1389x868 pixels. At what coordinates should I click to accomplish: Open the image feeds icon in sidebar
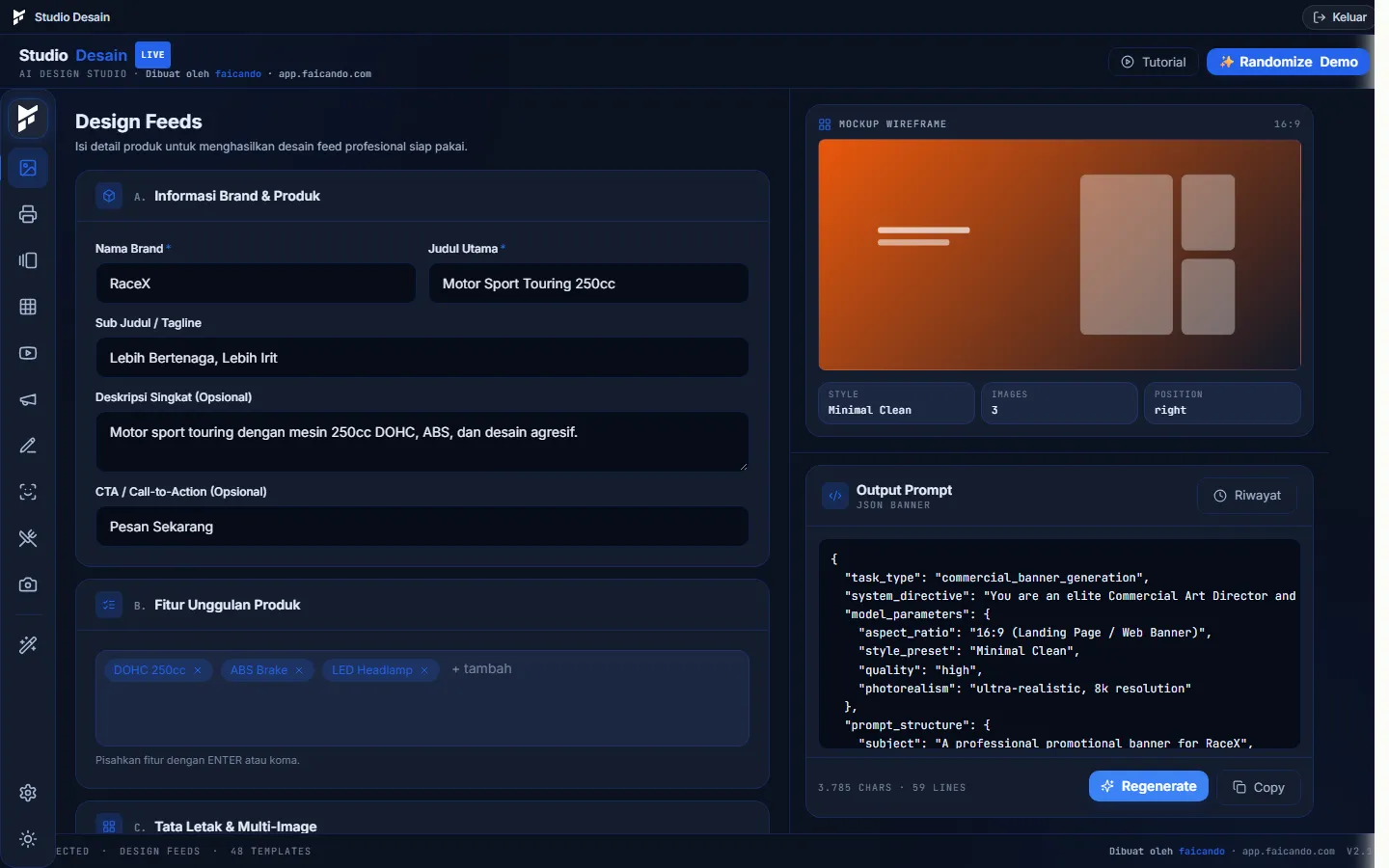28,168
